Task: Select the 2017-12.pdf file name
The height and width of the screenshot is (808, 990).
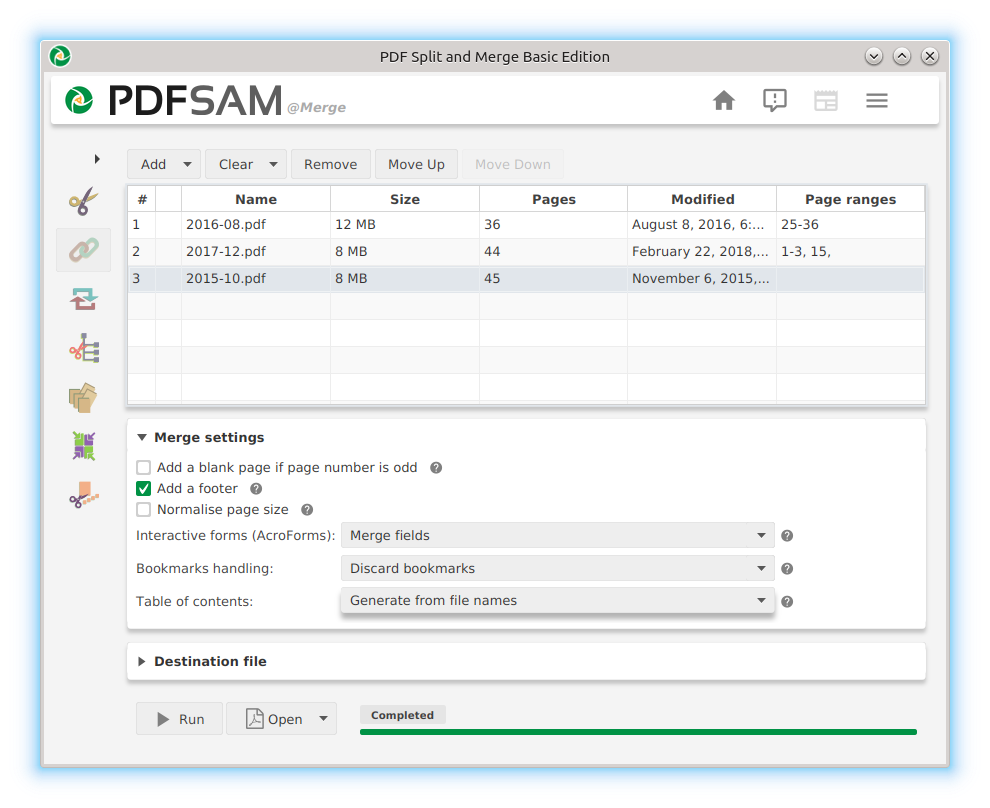Action: pos(226,251)
